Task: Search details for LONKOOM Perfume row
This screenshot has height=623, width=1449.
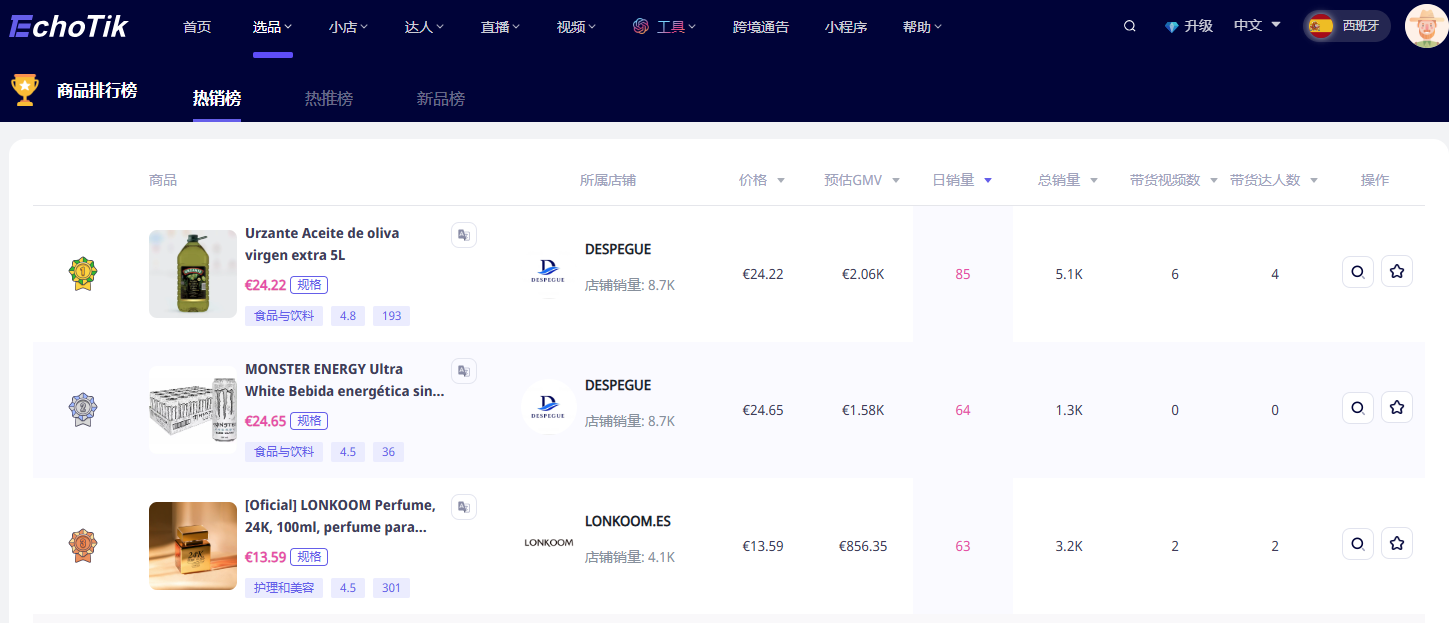Action: [x=1358, y=543]
